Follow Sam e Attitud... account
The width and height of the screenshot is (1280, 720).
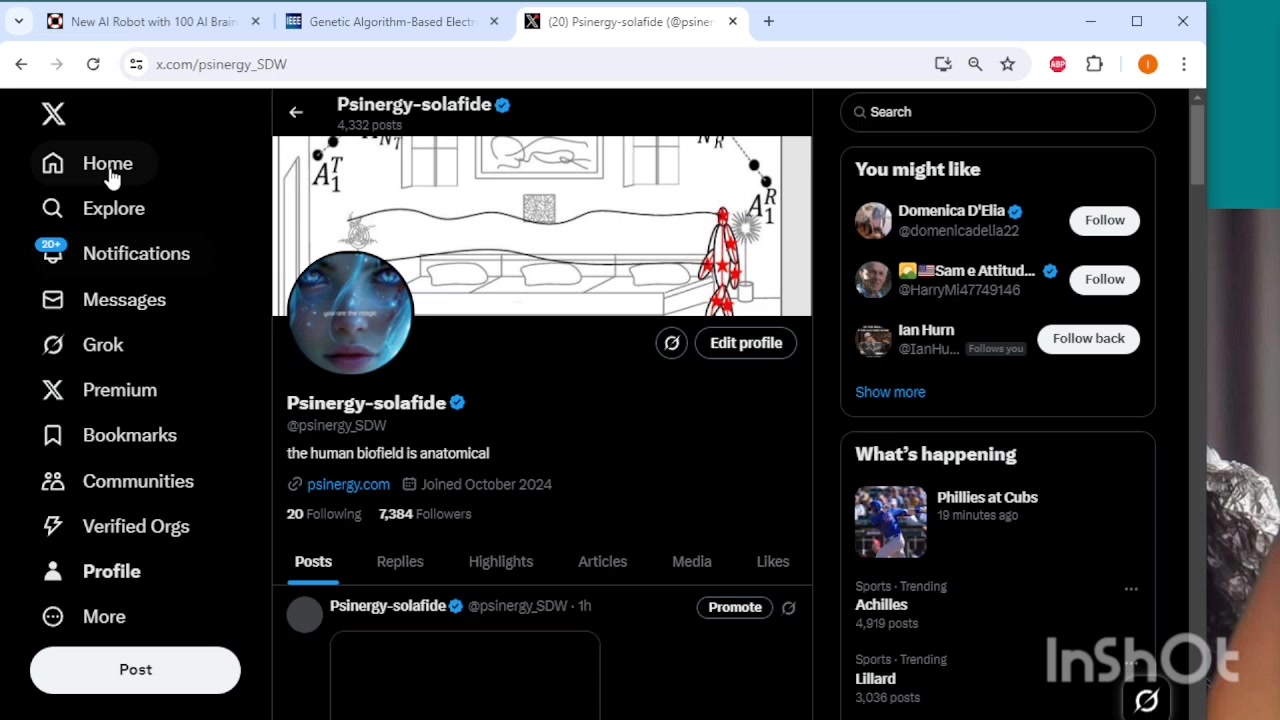1104,279
